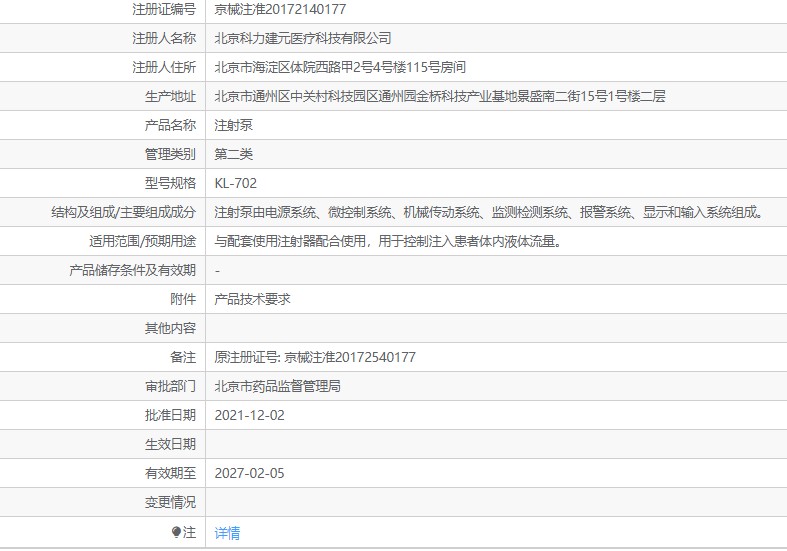
Task: Select registrant name 北京科力建元医疗科技有限公司
Action: tap(303, 38)
